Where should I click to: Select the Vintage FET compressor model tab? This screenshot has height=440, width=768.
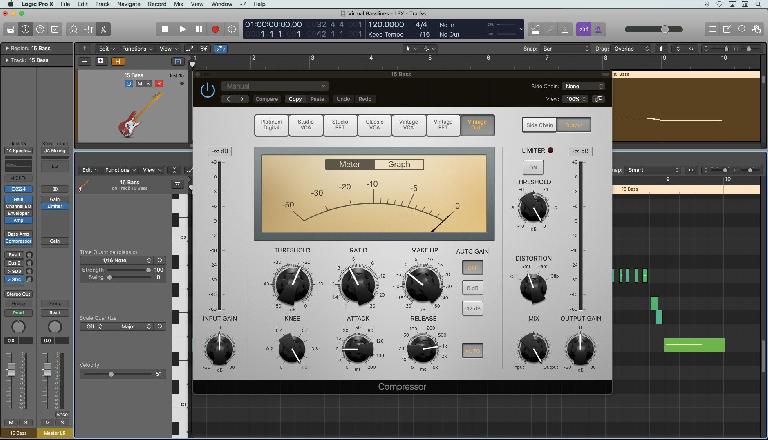pyautogui.click(x=443, y=125)
